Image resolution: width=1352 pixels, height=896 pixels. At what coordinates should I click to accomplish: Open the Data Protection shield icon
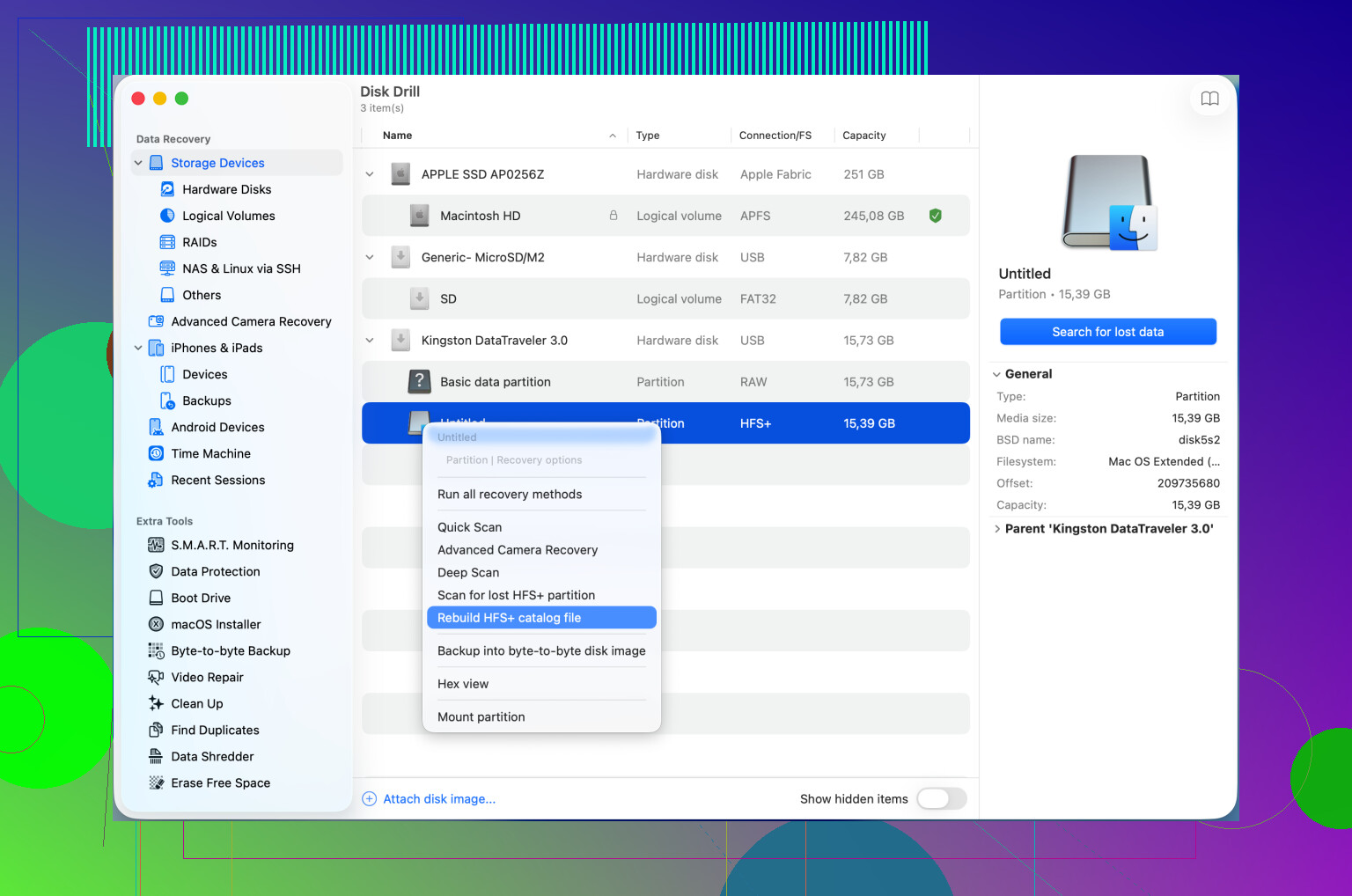click(x=156, y=571)
